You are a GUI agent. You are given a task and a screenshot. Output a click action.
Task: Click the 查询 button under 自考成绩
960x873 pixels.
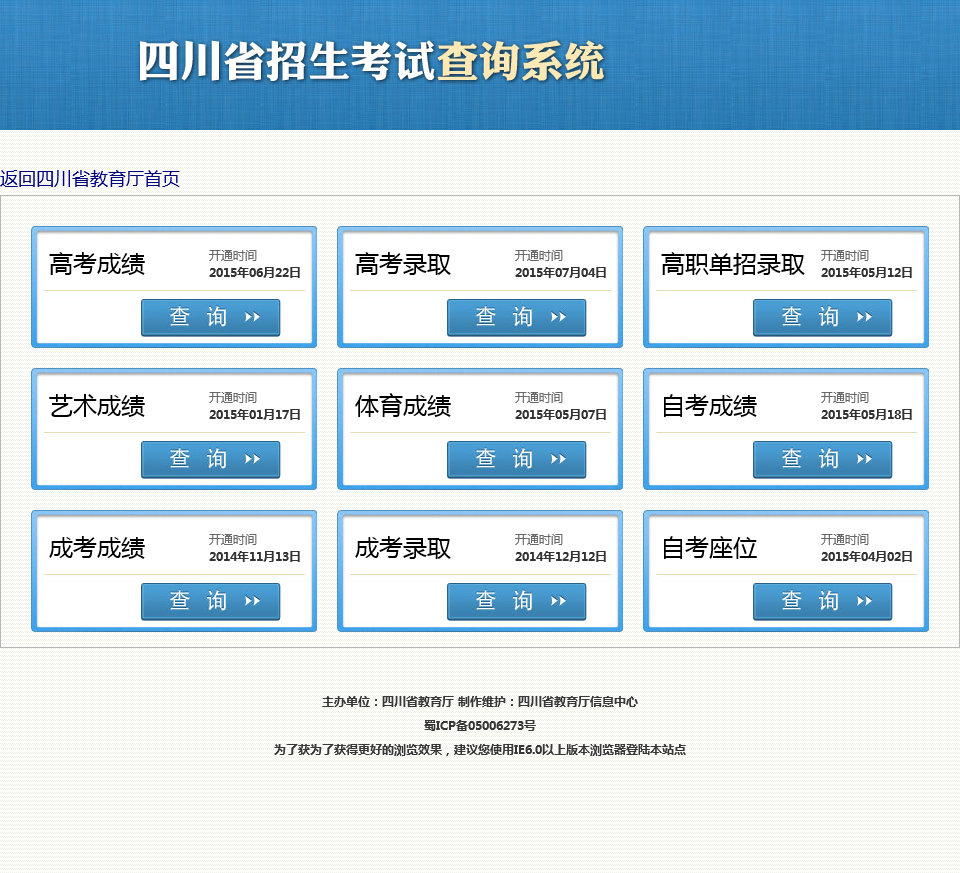click(822, 459)
